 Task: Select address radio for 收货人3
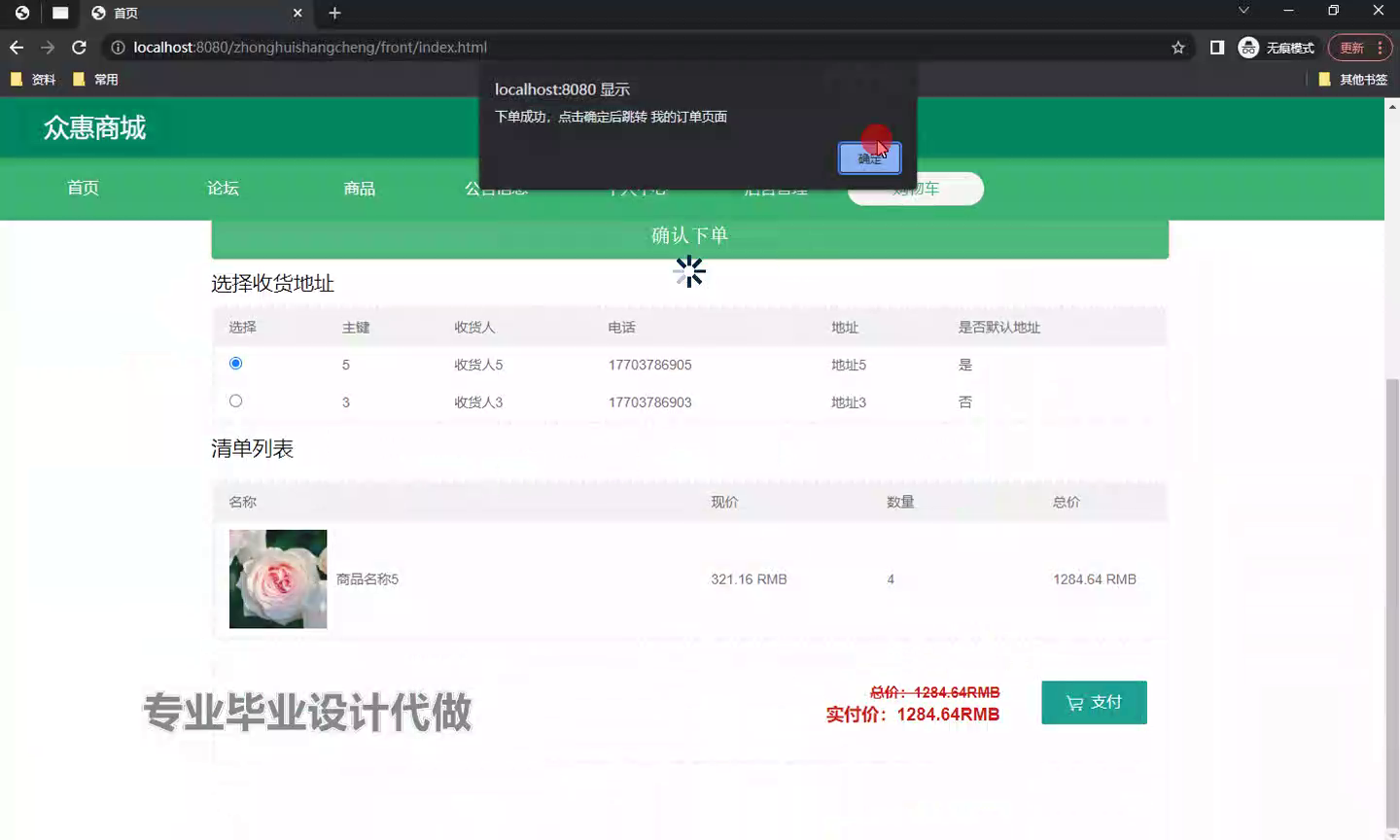click(x=235, y=401)
